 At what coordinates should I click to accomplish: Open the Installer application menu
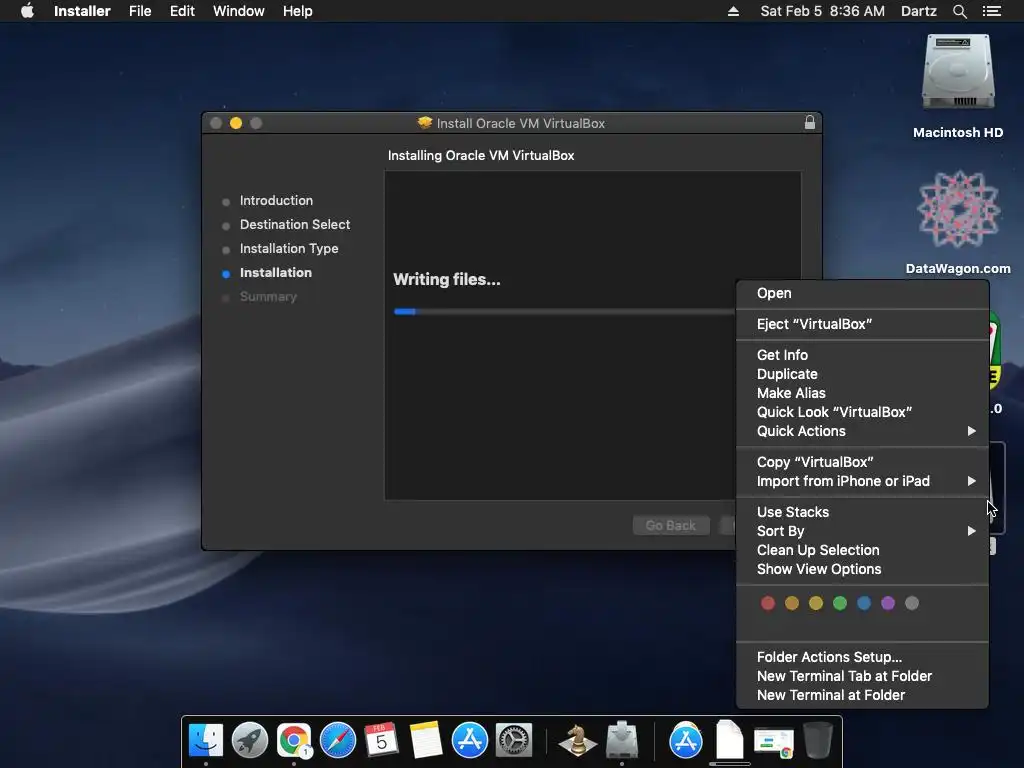(x=82, y=11)
